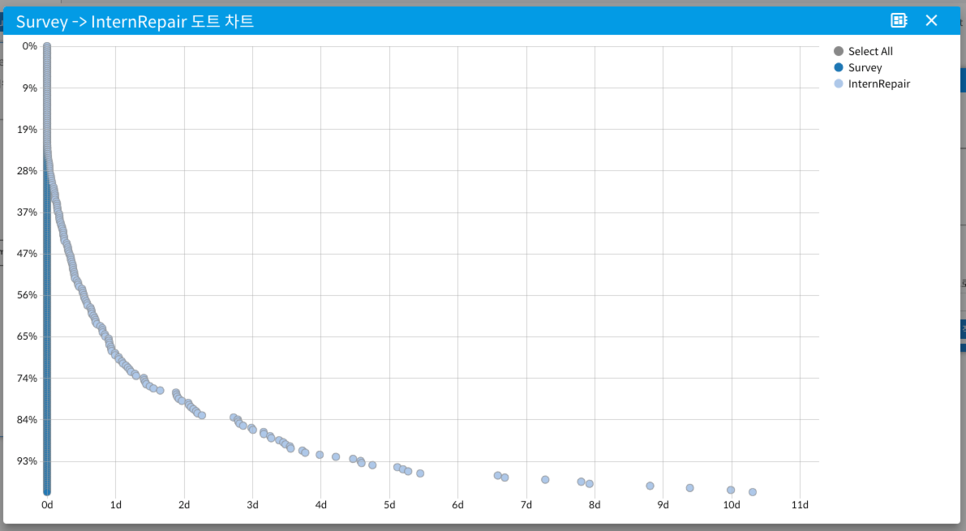Click the dark blue Survey legend marker
966x531 pixels.
coord(838,68)
